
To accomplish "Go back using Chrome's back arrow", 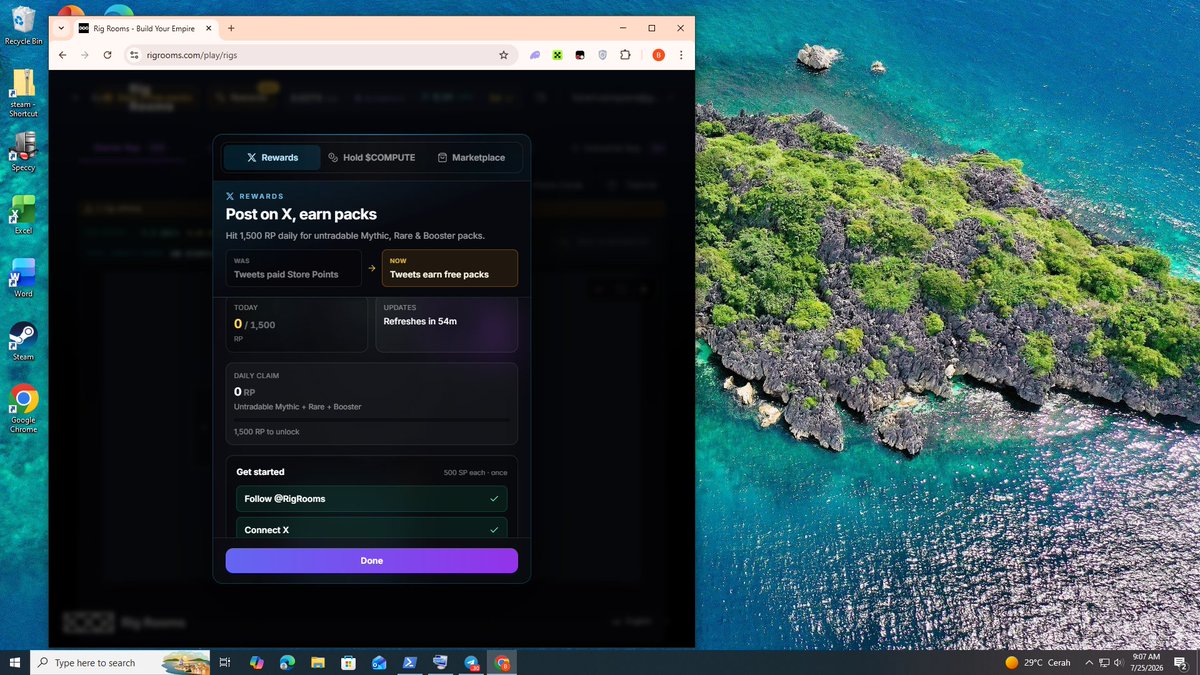I will [x=63, y=55].
